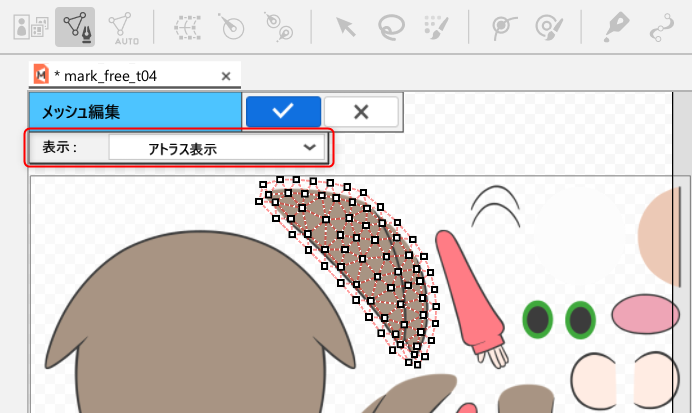Switch to the mark_free_t04 document tab
692x413 pixels.
pos(110,75)
